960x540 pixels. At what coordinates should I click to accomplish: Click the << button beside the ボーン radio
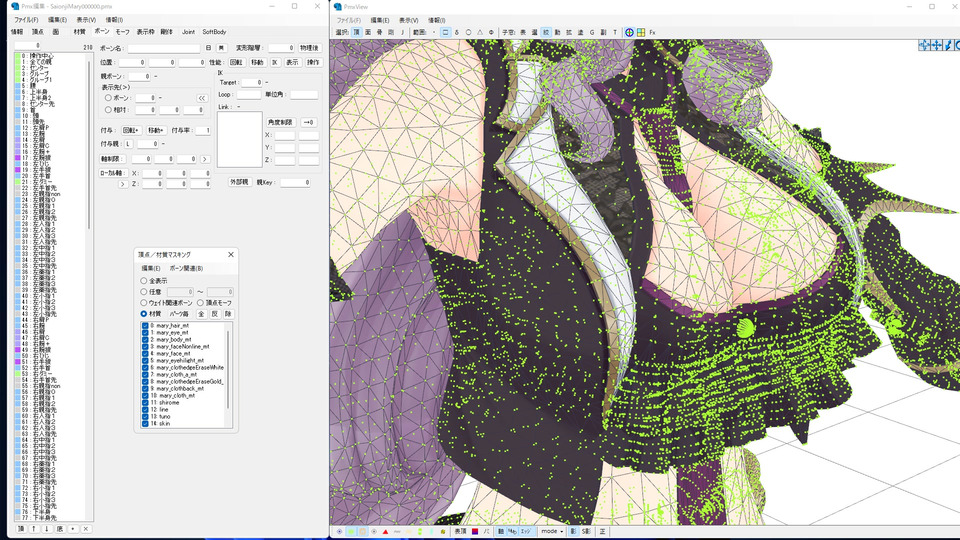tap(201, 98)
